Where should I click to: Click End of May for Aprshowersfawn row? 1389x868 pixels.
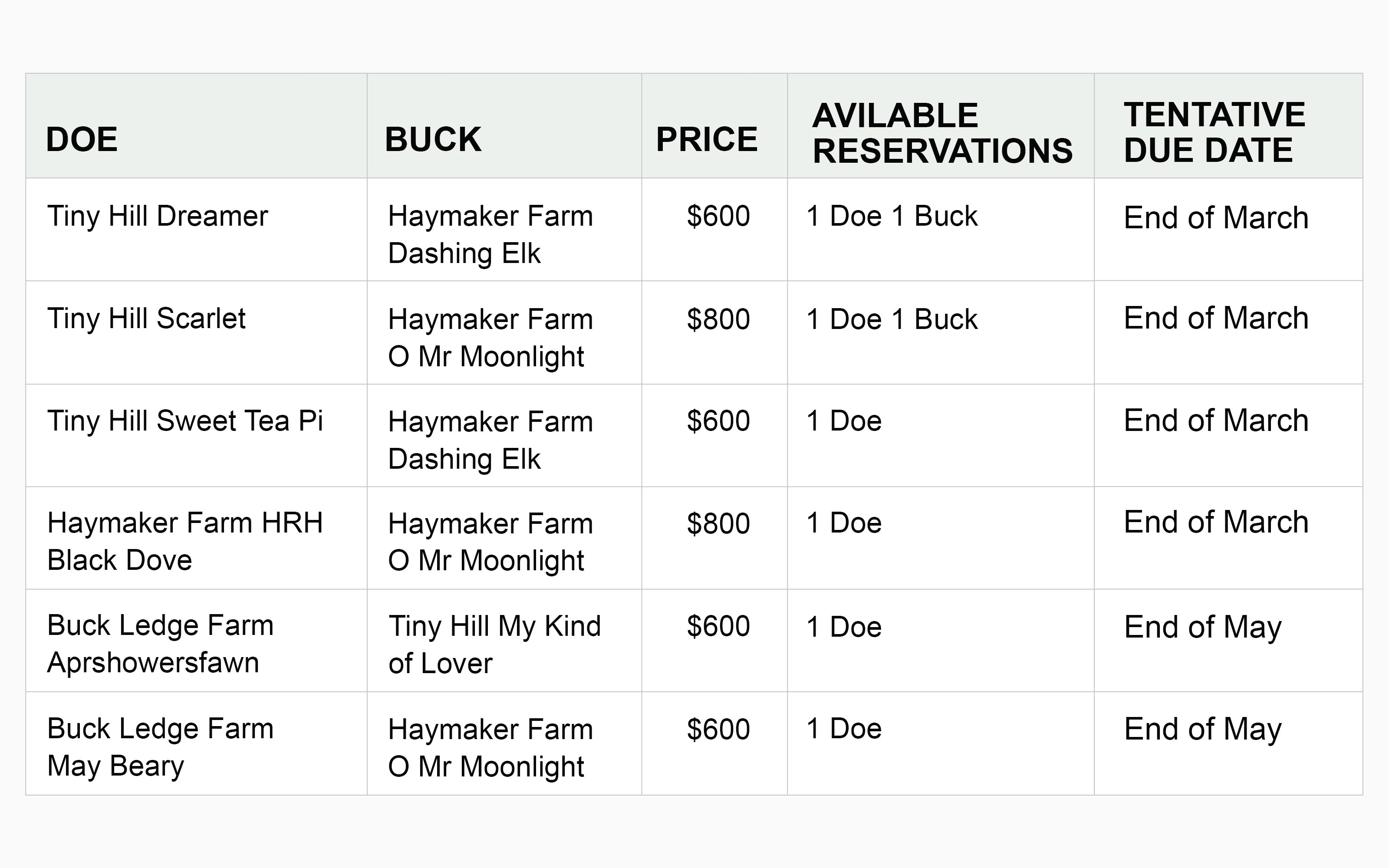pos(1202,627)
